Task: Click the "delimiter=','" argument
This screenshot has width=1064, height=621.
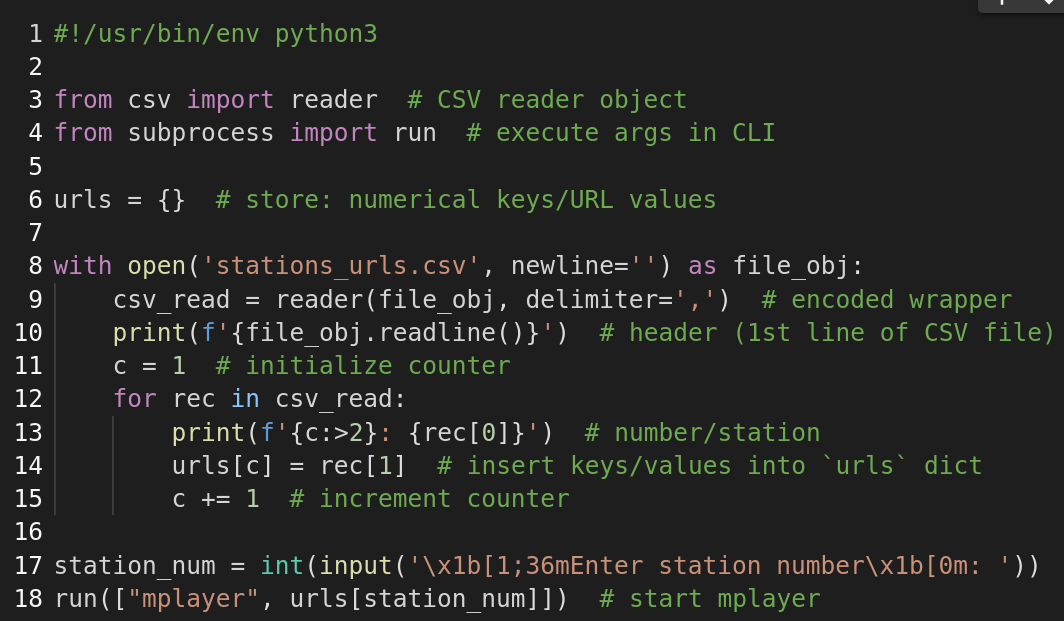Action: (621, 300)
